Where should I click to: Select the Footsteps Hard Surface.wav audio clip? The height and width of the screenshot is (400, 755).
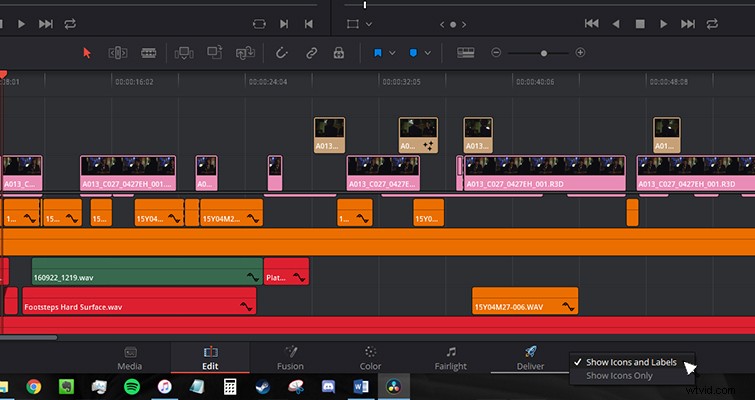139,301
